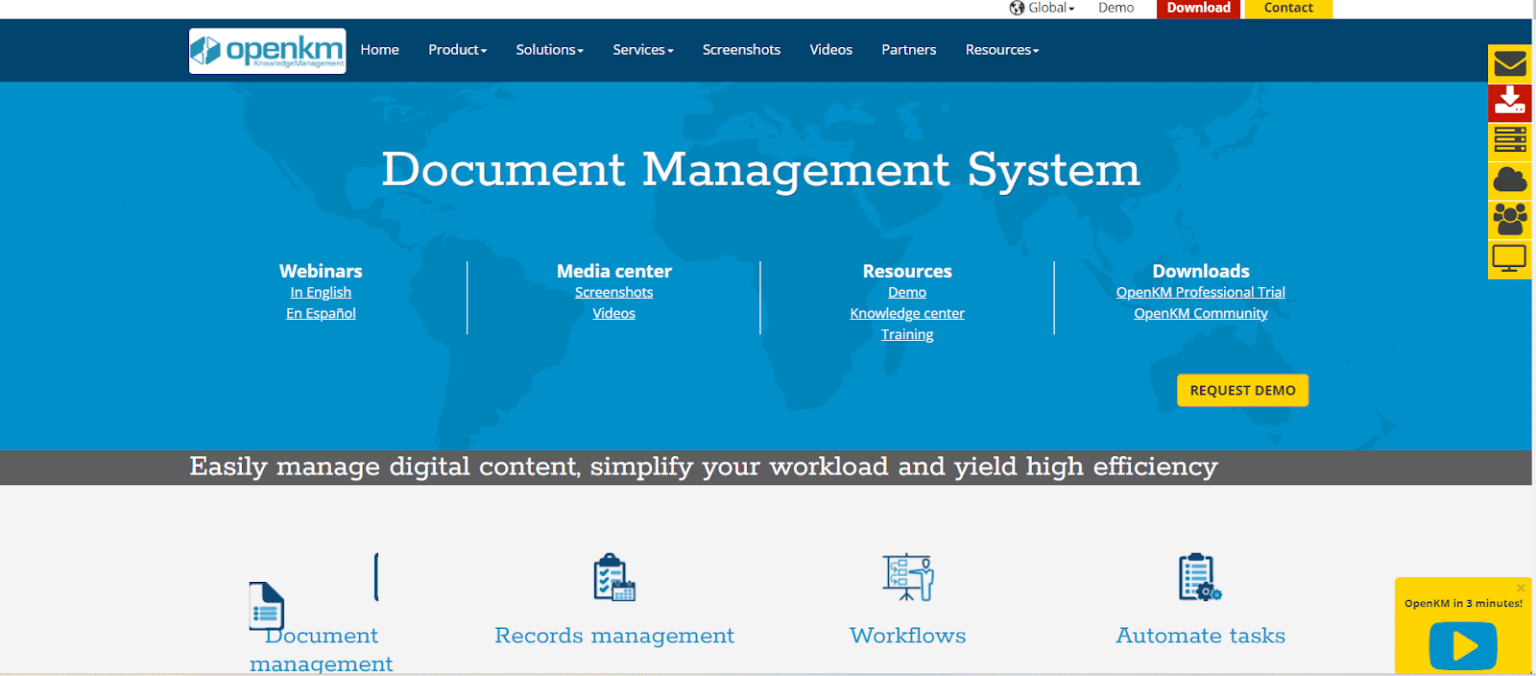Select the red download icon on right sidebar
This screenshot has height=676, width=1536.
1509,101
